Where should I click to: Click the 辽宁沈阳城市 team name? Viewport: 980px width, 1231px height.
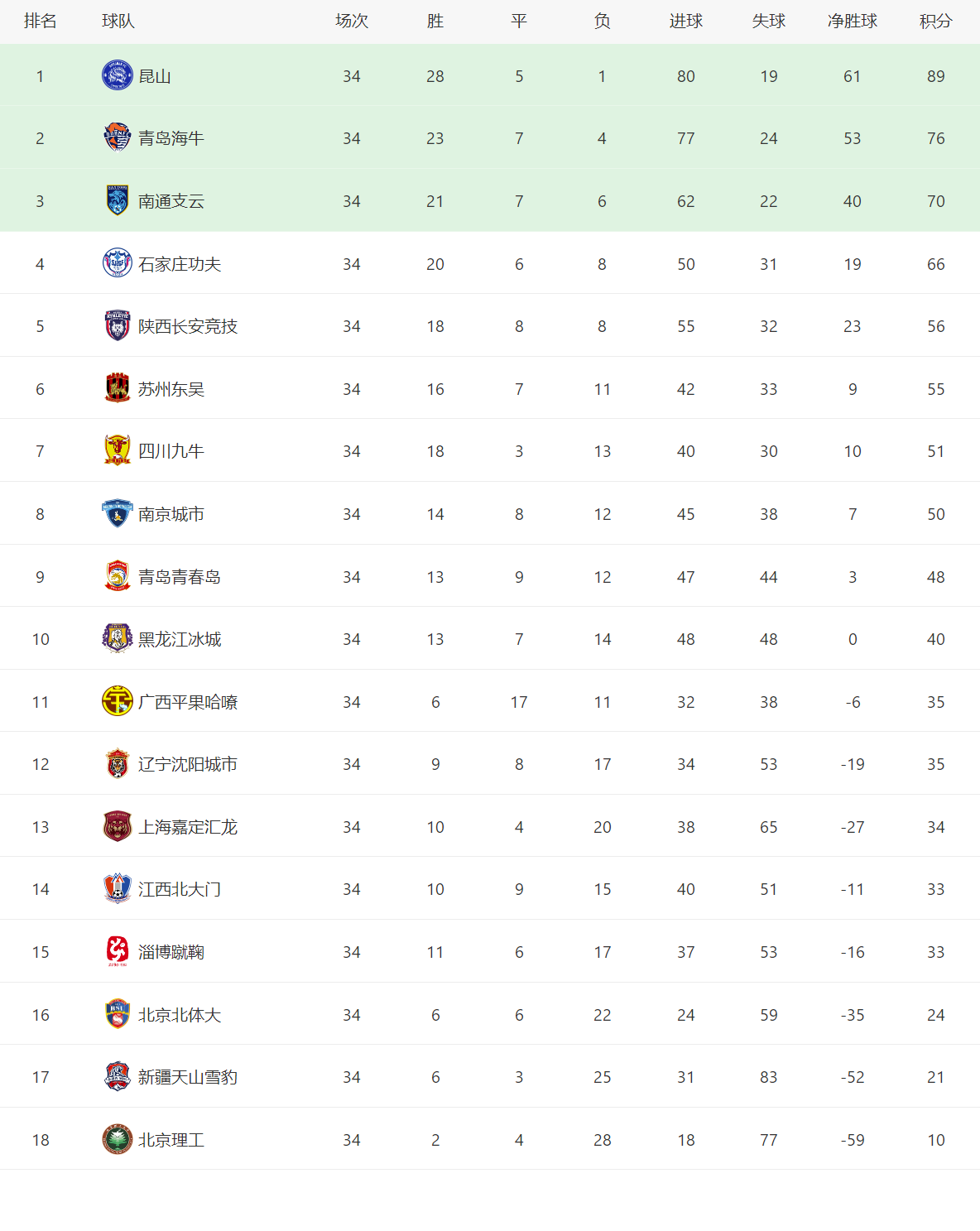[188, 764]
